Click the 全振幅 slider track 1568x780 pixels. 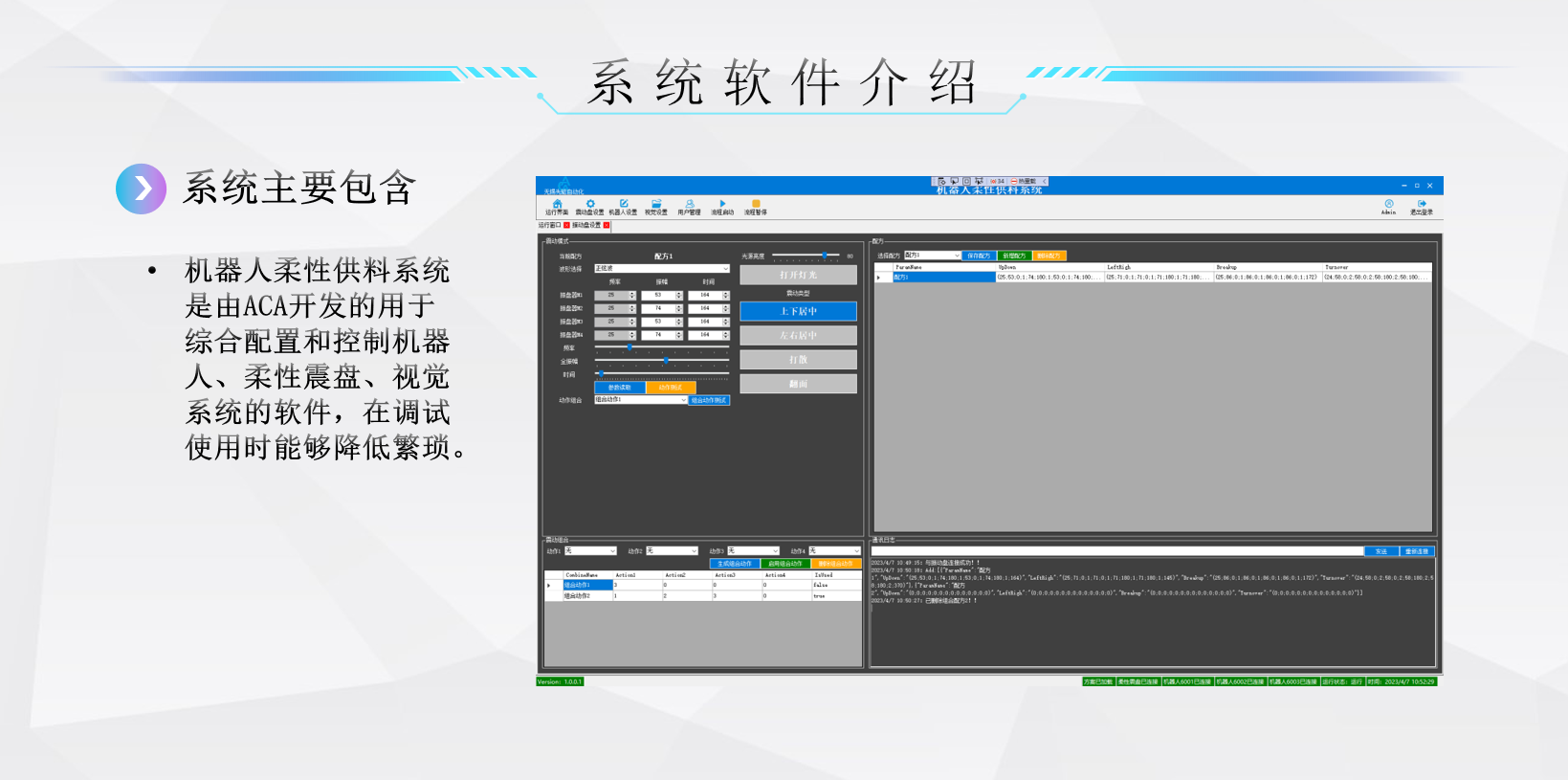tap(662, 361)
